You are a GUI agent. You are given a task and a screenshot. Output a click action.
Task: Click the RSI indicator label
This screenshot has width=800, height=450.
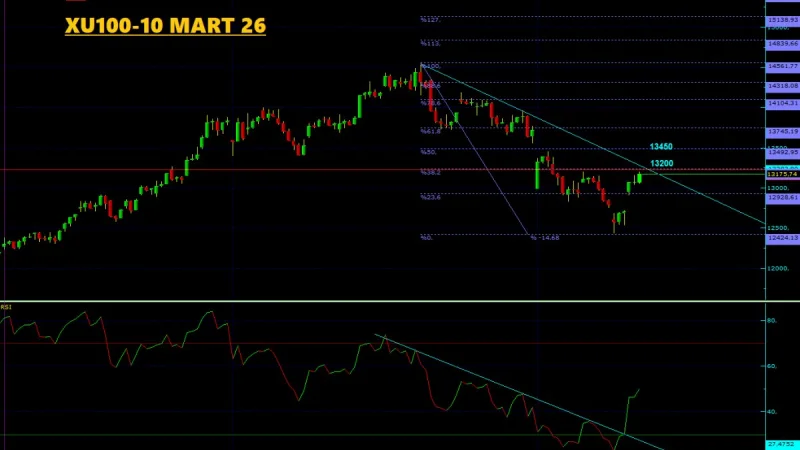[x=6, y=307]
